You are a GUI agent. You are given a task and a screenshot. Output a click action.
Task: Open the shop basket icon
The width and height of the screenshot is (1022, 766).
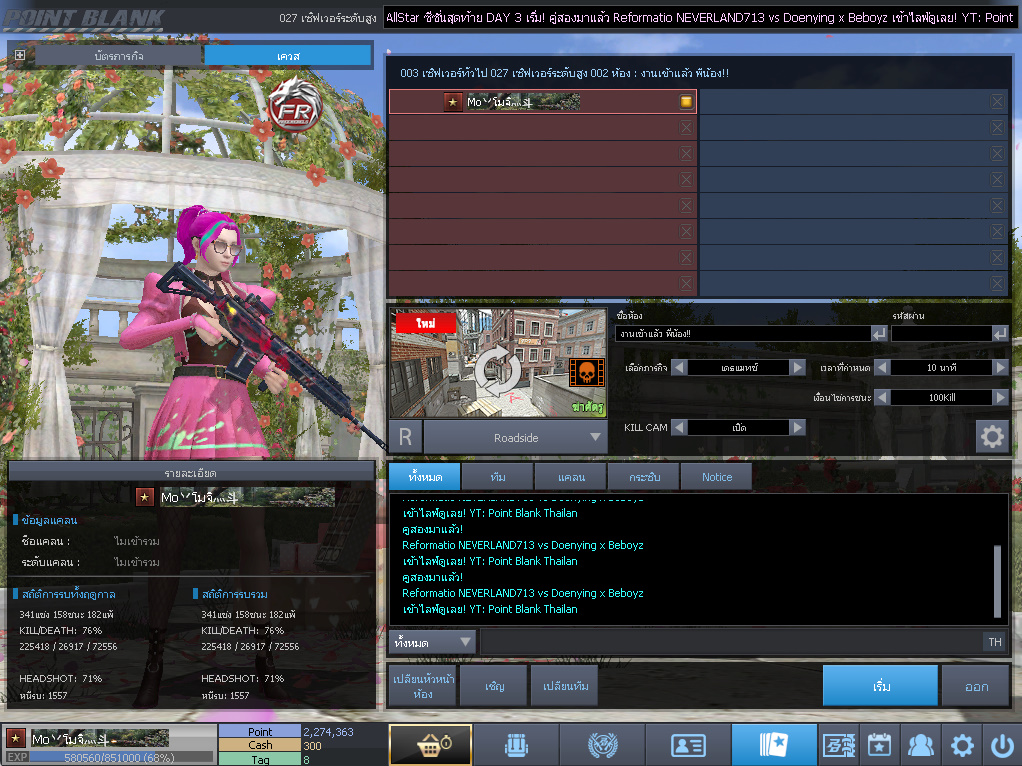pyautogui.click(x=429, y=745)
